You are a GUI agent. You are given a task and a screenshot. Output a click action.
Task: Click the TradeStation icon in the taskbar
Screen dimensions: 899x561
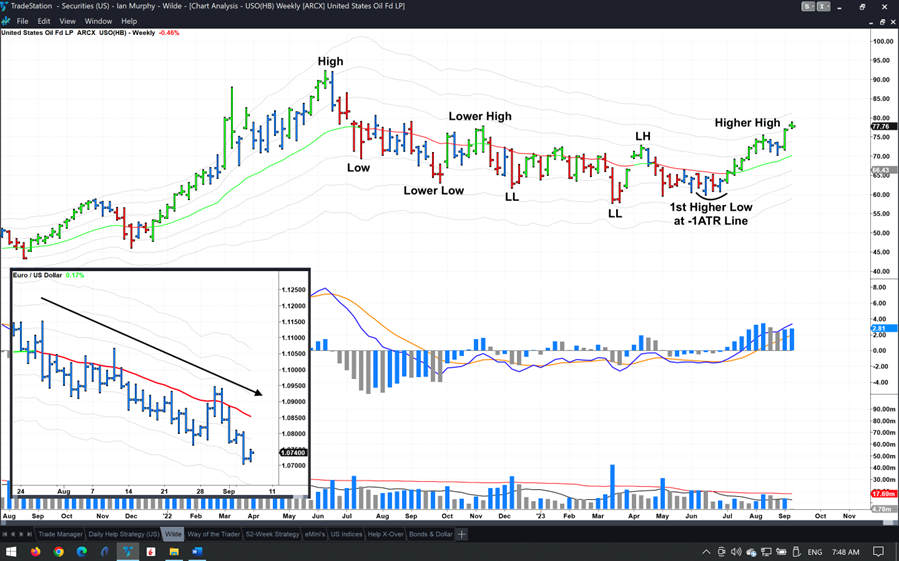coord(128,551)
